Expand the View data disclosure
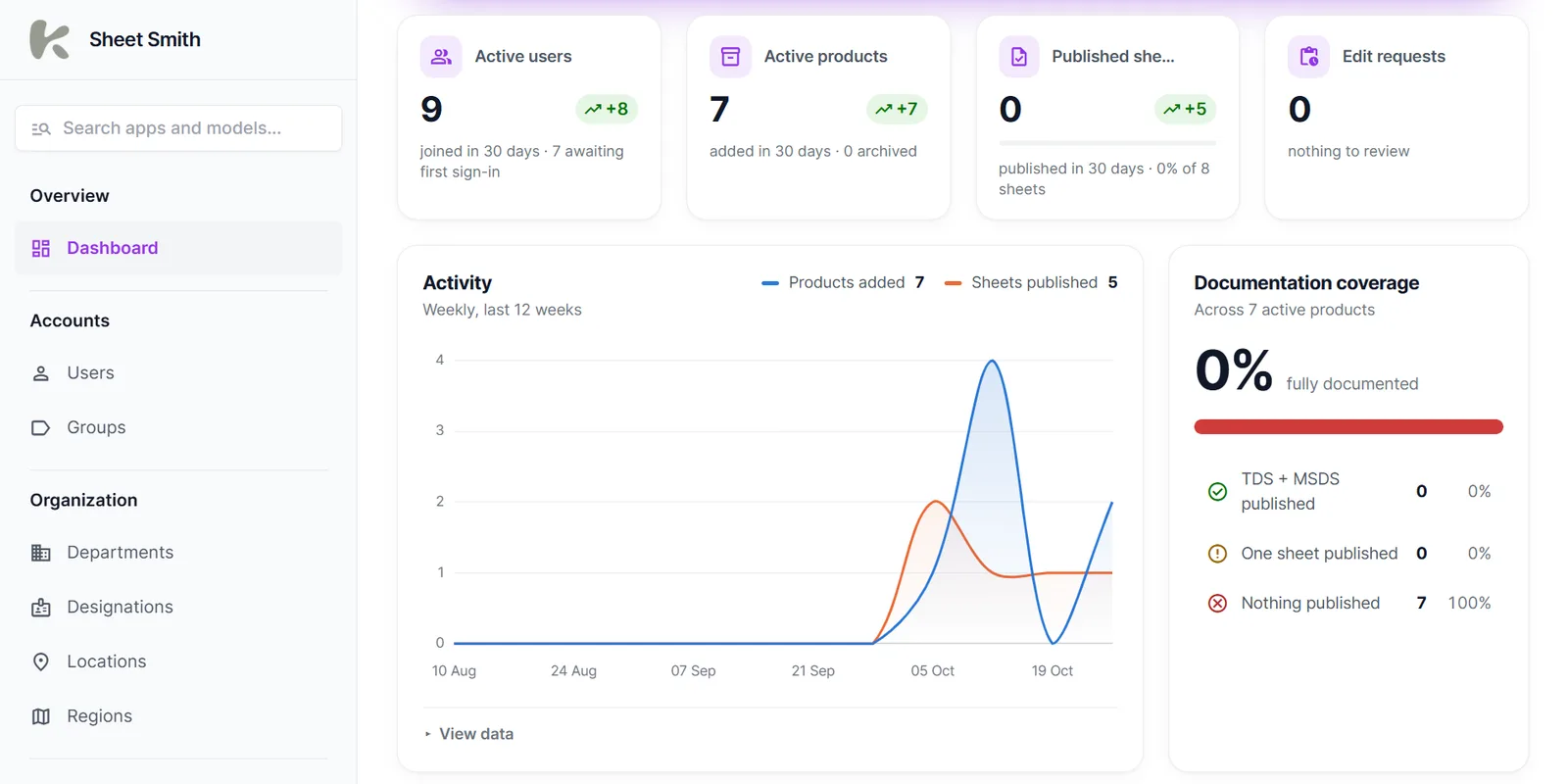The width and height of the screenshot is (1568, 784). point(469,734)
